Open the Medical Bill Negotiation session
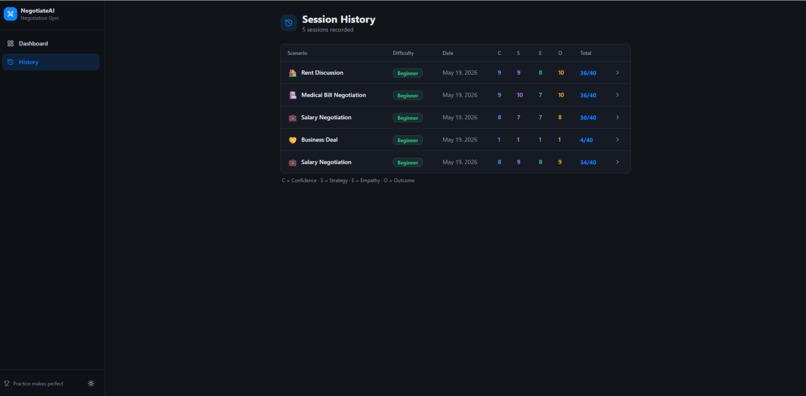Viewport: 806px width, 396px height. tap(455, 95)
